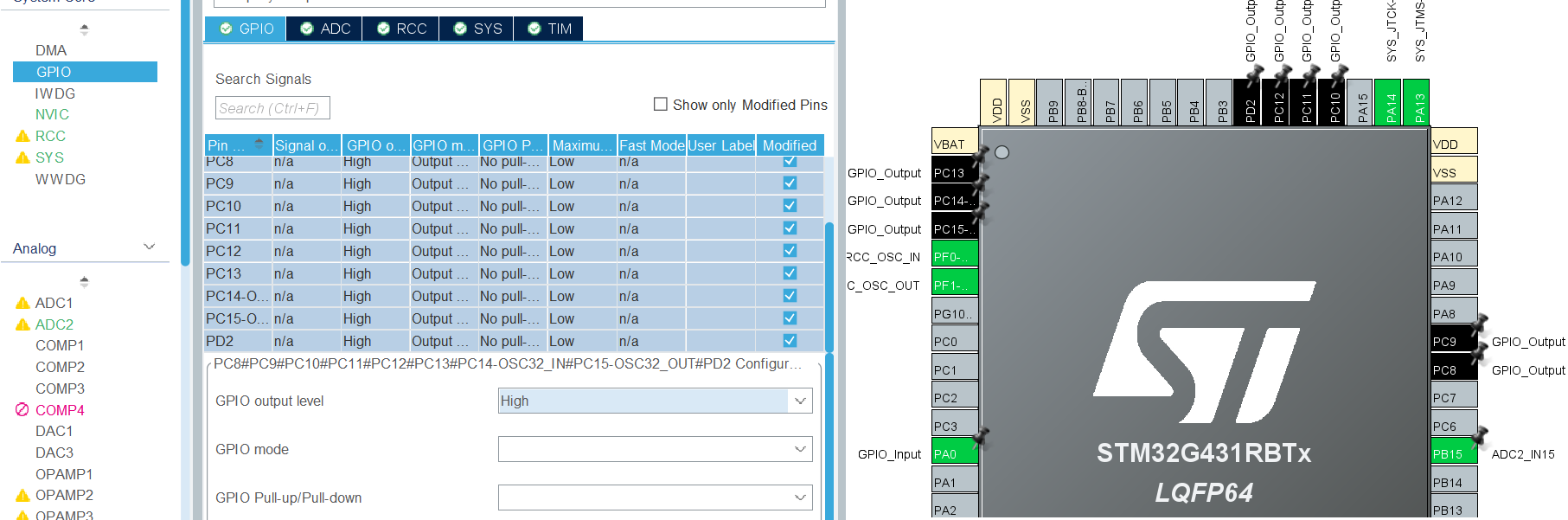Click the ADC1 warning triangle icon
1568x520 pixels.
click(x=22, y=303)
